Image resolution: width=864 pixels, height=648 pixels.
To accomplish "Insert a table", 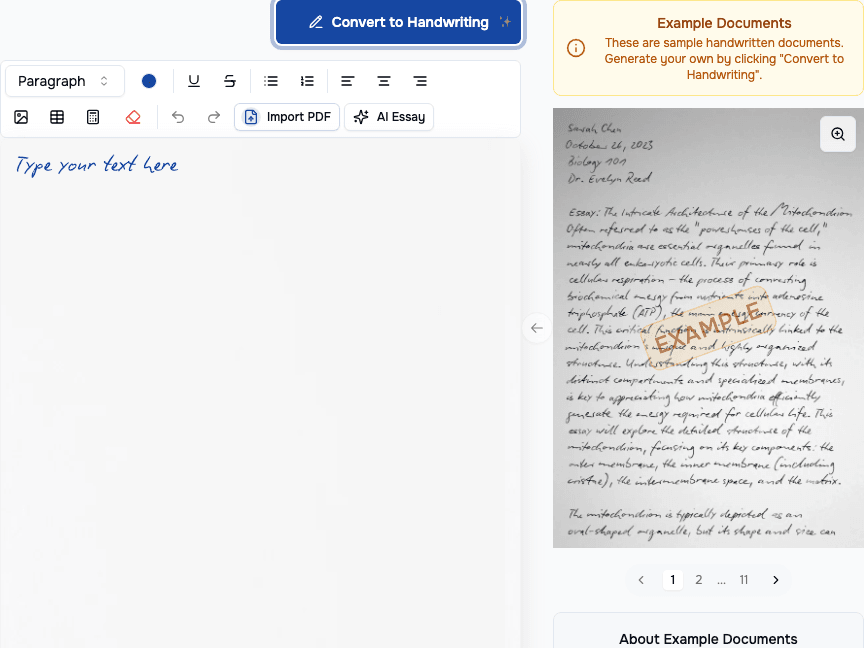I will 57,117.
